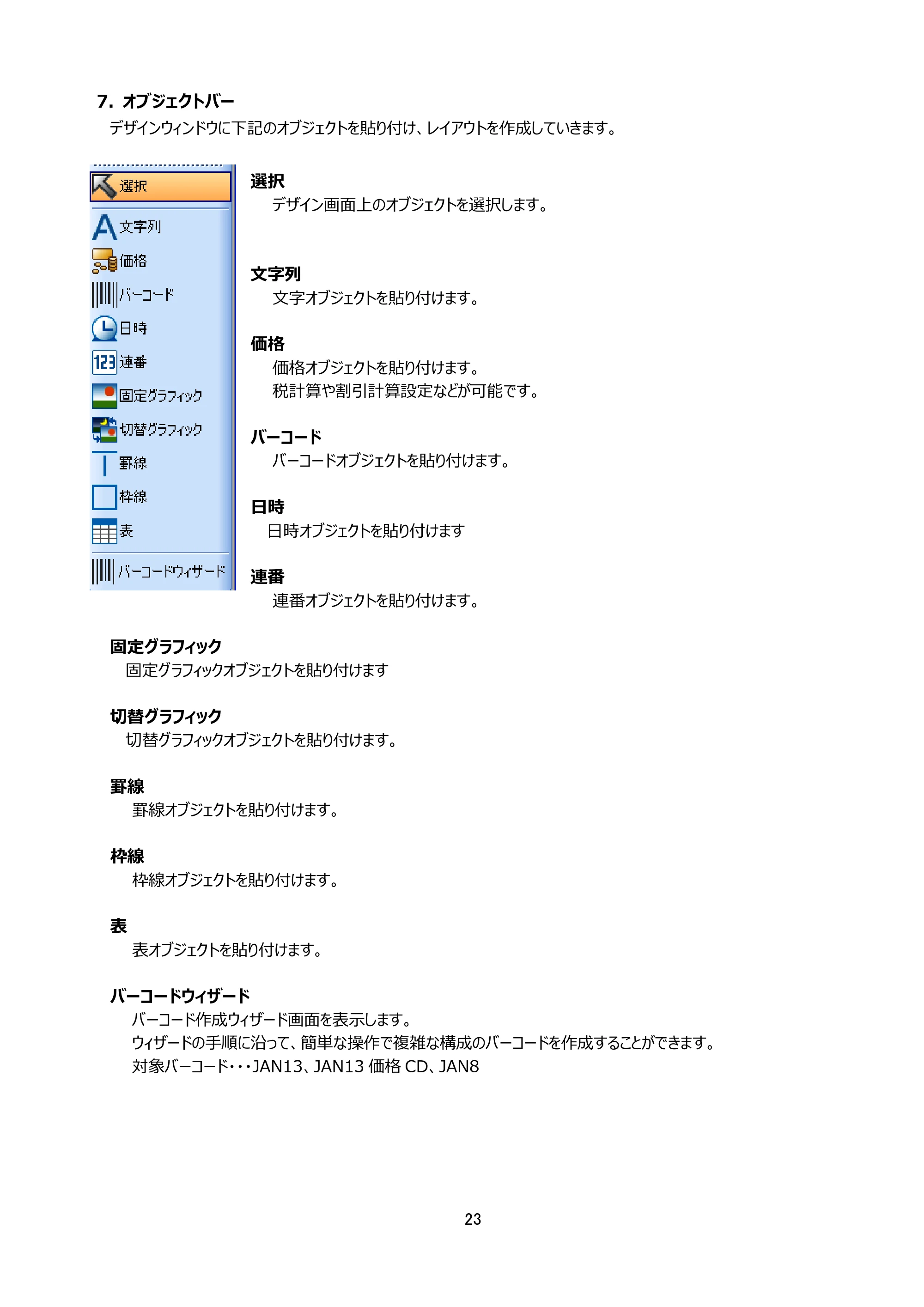
Task: Select the バーコード stripes icon above 日時
Action: pos(104,294)
